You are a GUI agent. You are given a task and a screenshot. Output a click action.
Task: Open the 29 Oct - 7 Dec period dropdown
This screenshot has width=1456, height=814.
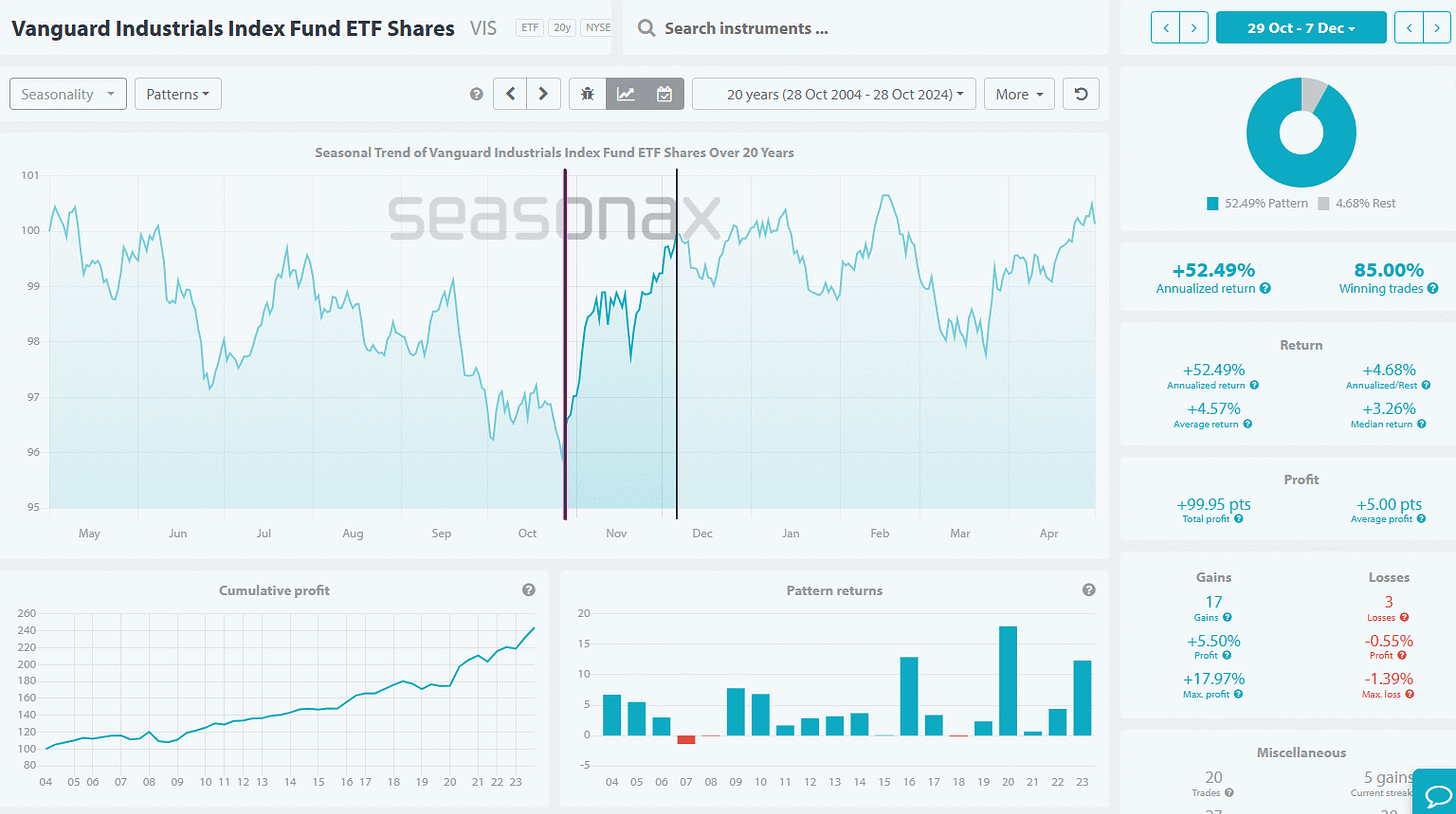pyautogui.click(x=1301, y=28)
